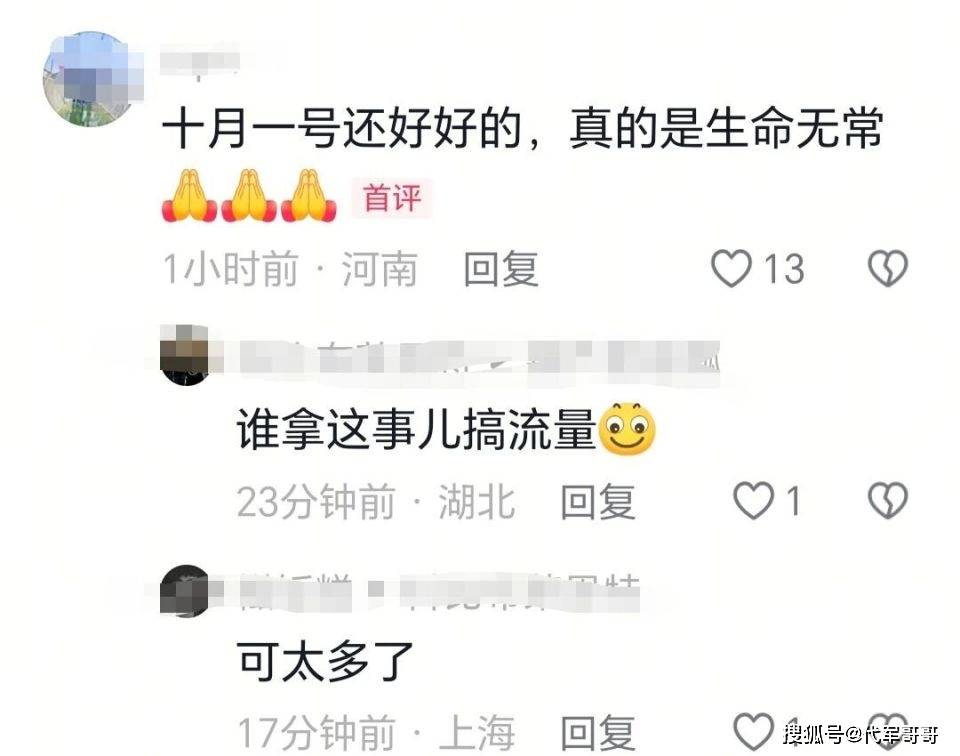Dislike the 十月一号 comment via broken heart
The image size is (960, 756).
click(x=888, y=268)
